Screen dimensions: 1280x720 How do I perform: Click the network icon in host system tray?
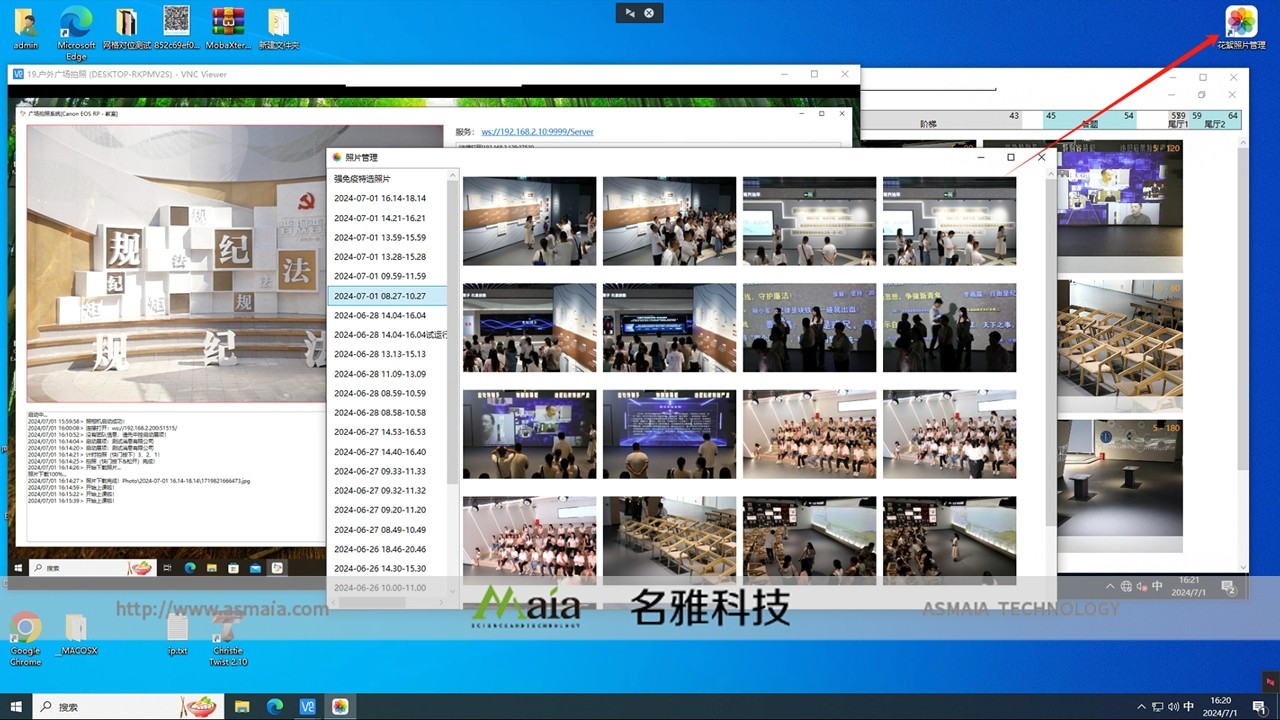(x=1157, y=707)
